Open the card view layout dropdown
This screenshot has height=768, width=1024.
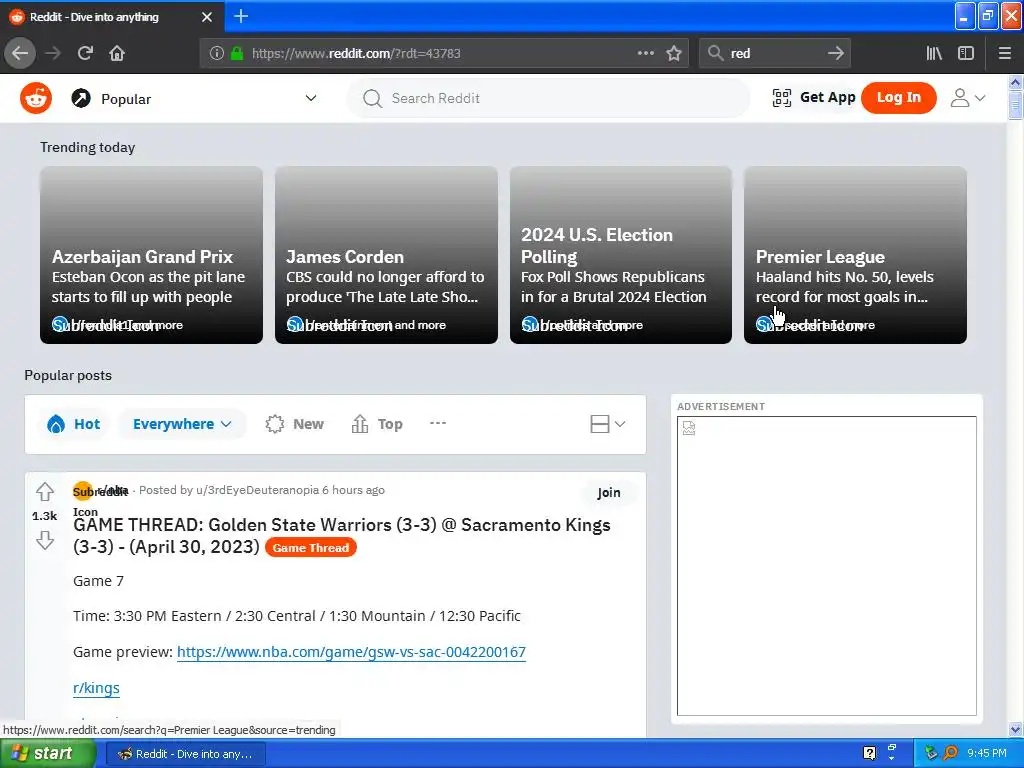pyautogui.click(x=607, y=424)
